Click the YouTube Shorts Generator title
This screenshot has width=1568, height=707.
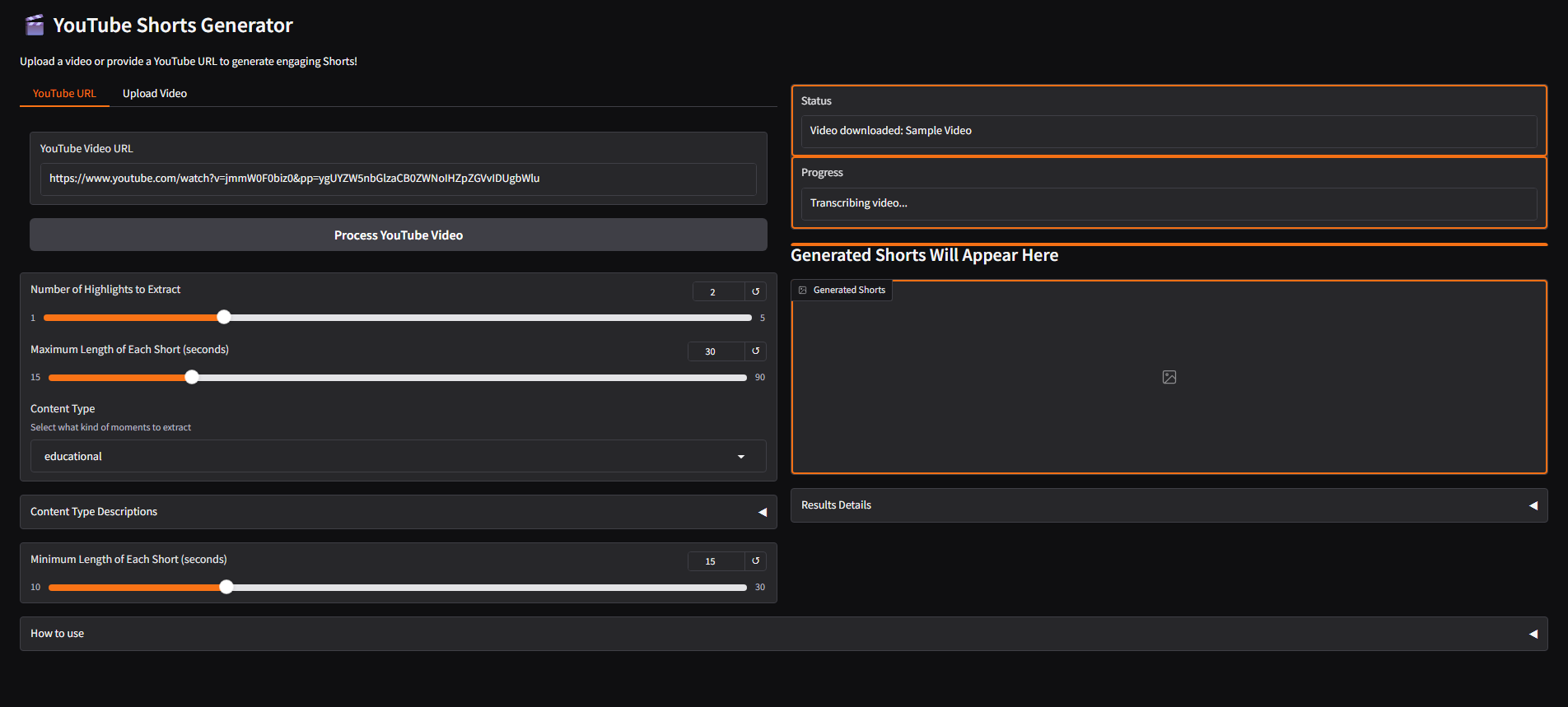click(x=173, y=26)
